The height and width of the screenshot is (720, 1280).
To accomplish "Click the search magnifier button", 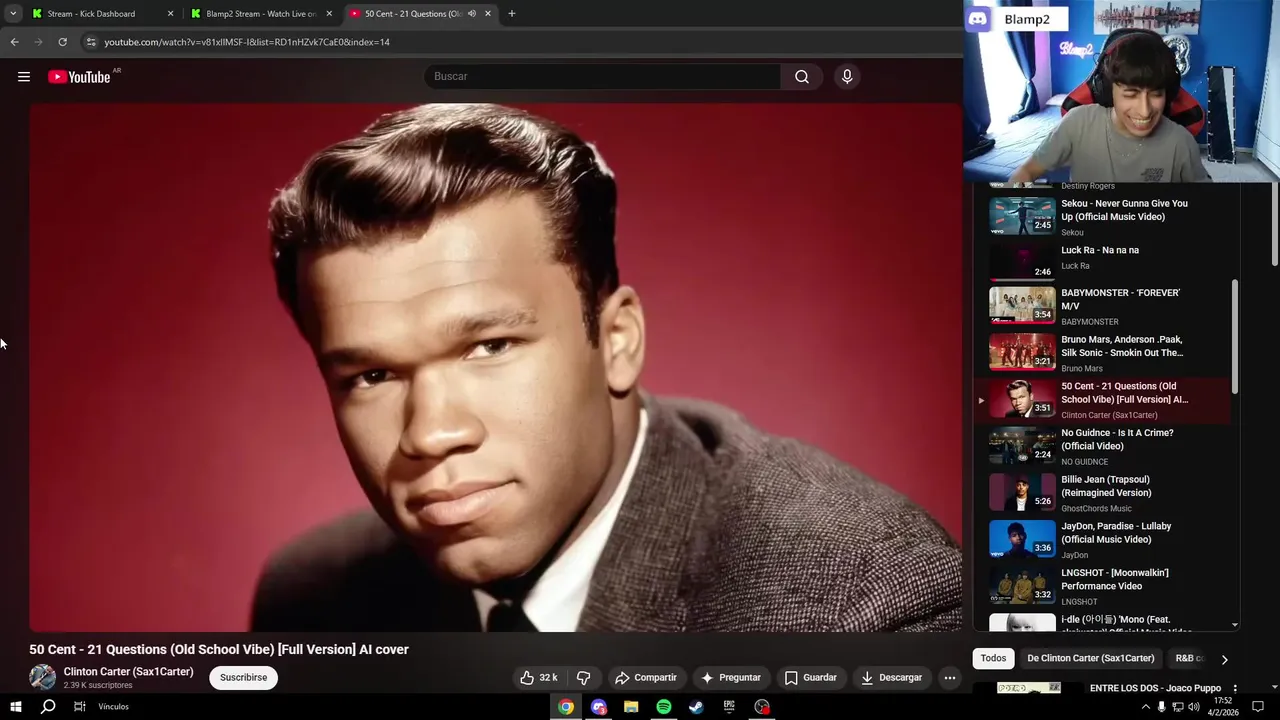I will tap(802, 77).
